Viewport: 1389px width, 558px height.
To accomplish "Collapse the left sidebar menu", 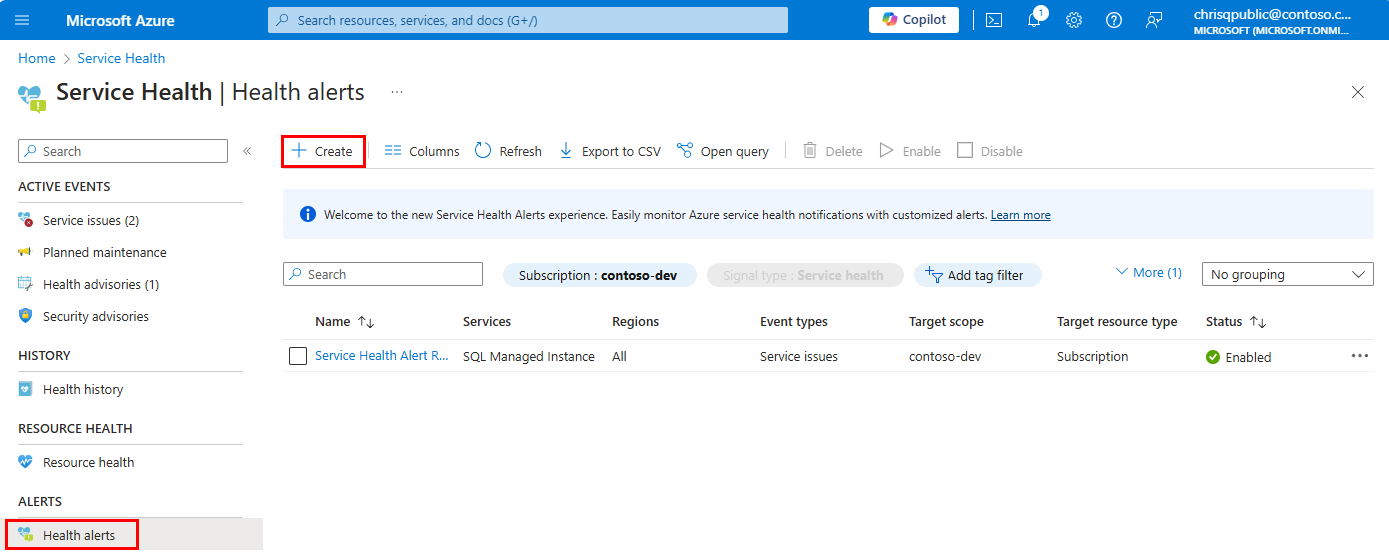I will point(247,151).
